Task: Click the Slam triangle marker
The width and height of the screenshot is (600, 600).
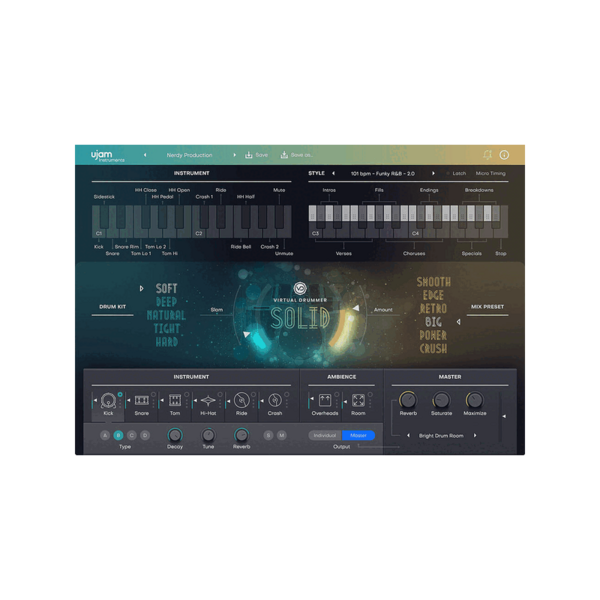Action: click(246, 334)
